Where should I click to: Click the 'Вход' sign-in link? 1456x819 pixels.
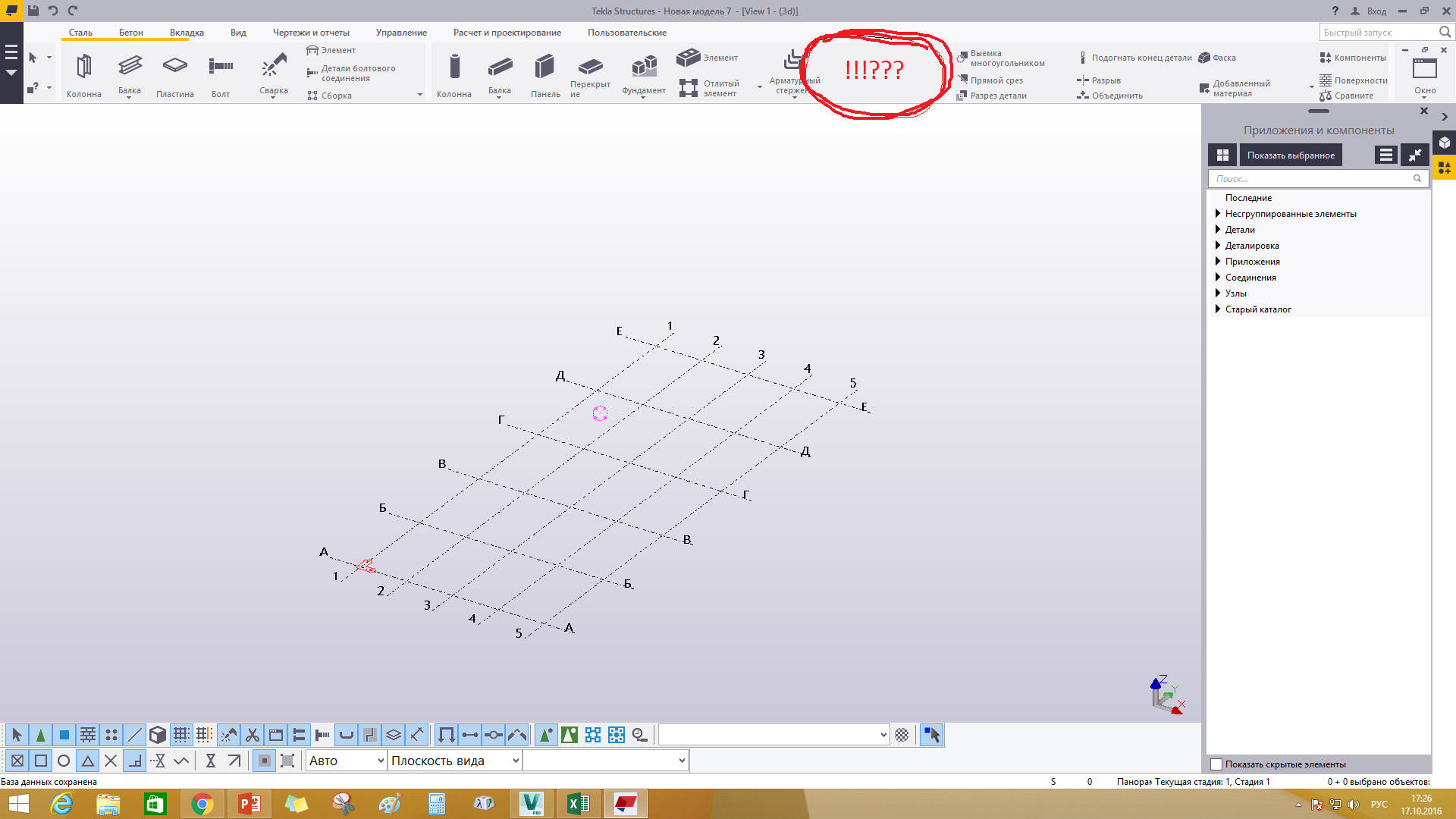[x=1376, y=11]
